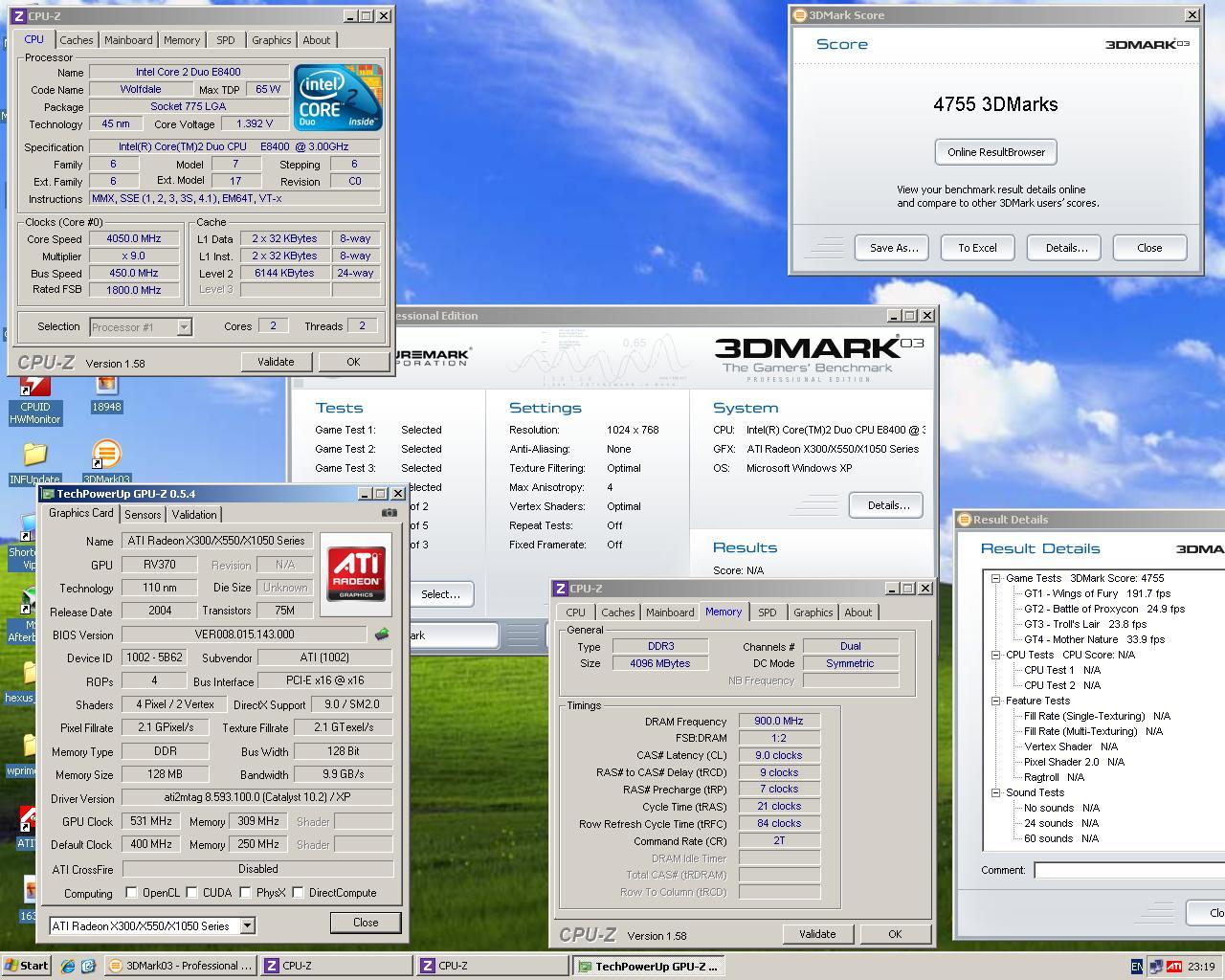The width and height of the screenshot is (1225, 980).
Task: Click the BIOS save chip icon in GPU-Z
Action: click(x=382, y=634)
